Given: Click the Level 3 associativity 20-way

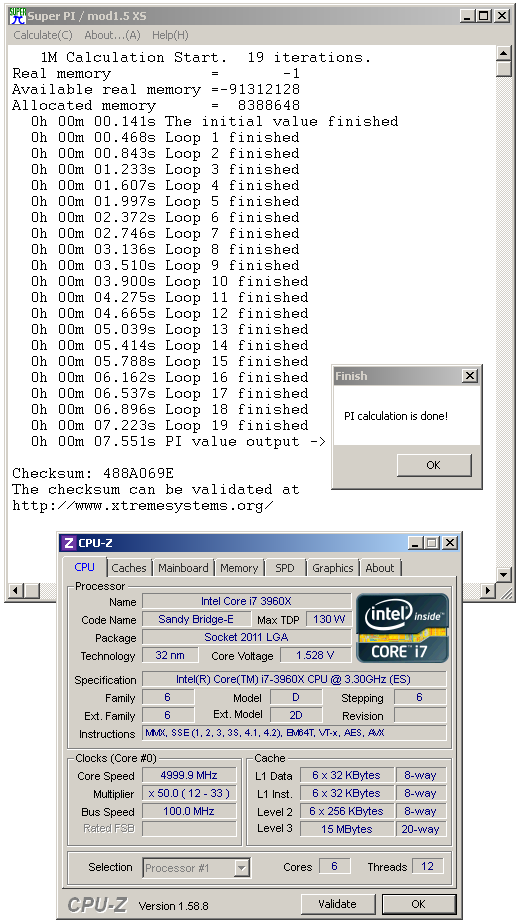Looking at the screenshot, I should tap(421, 829).
